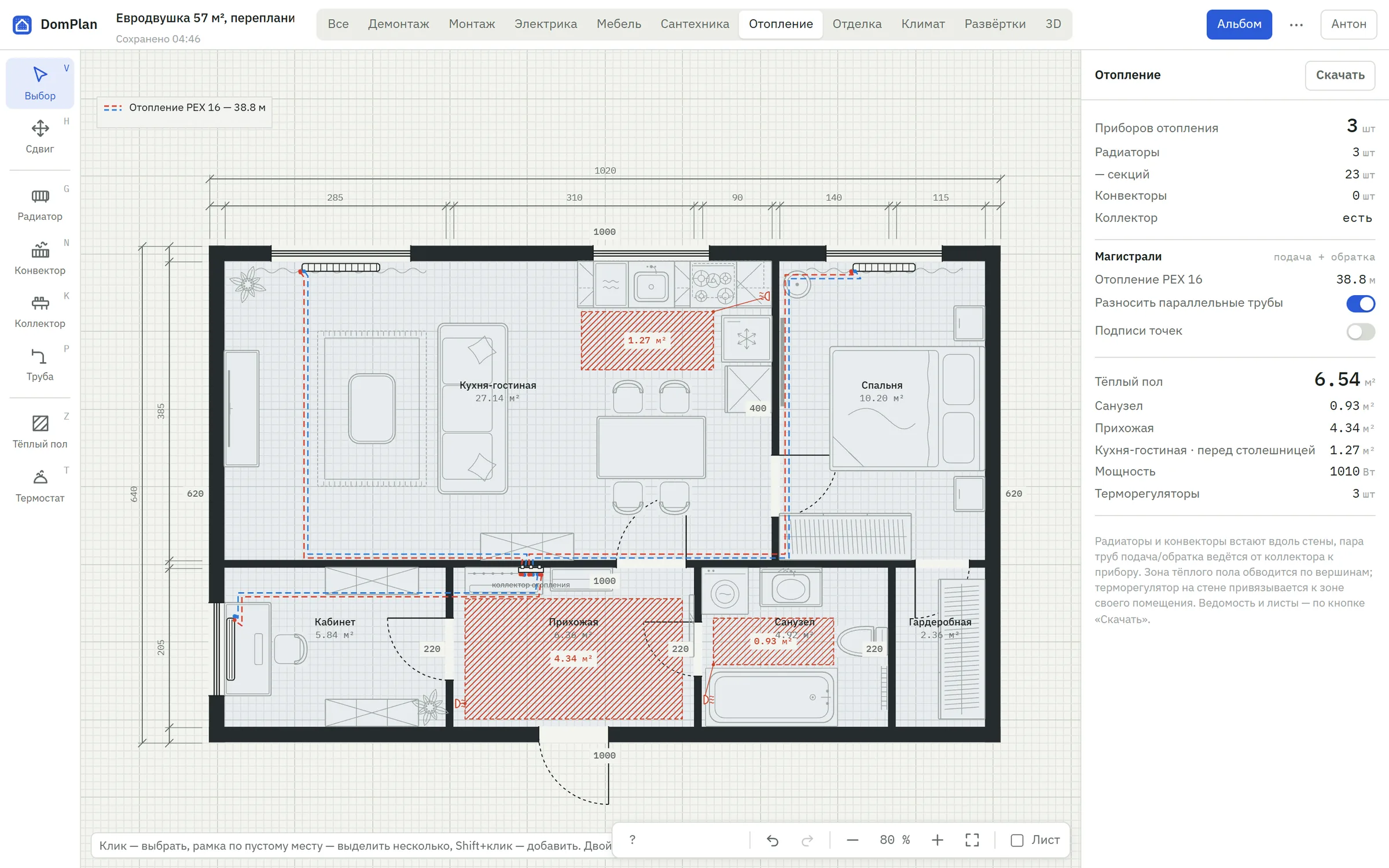Open help question mark
Screen dimensions: 1389x868
click(x=632, y=840)
